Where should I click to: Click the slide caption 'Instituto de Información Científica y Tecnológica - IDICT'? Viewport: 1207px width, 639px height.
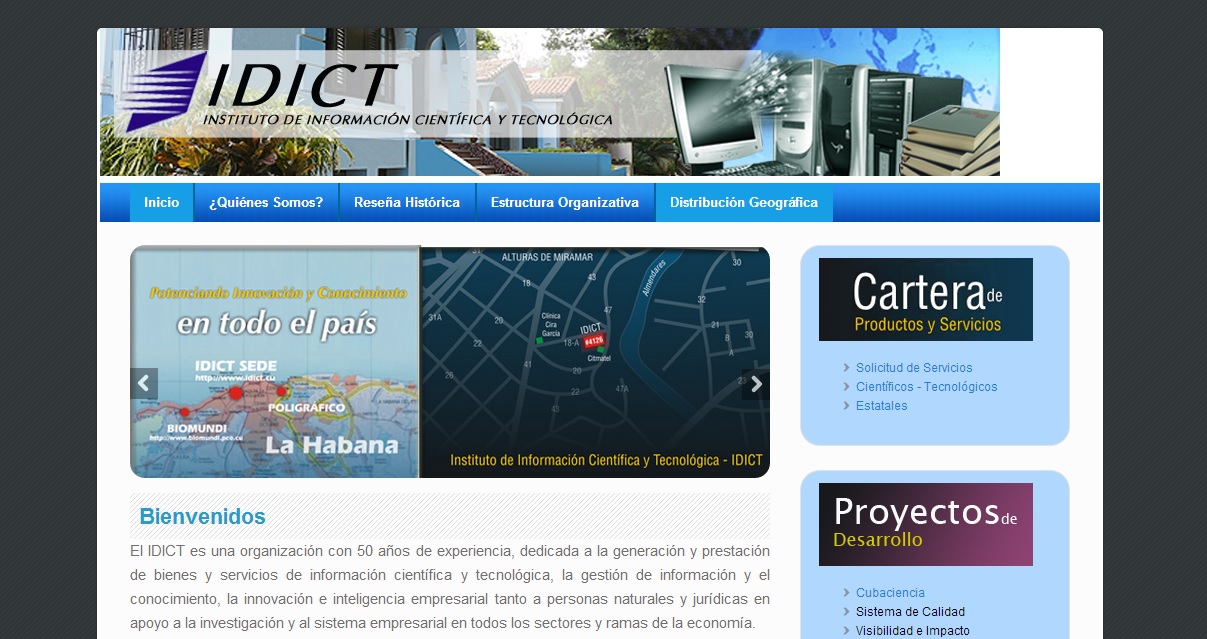[x=606, y=461]
